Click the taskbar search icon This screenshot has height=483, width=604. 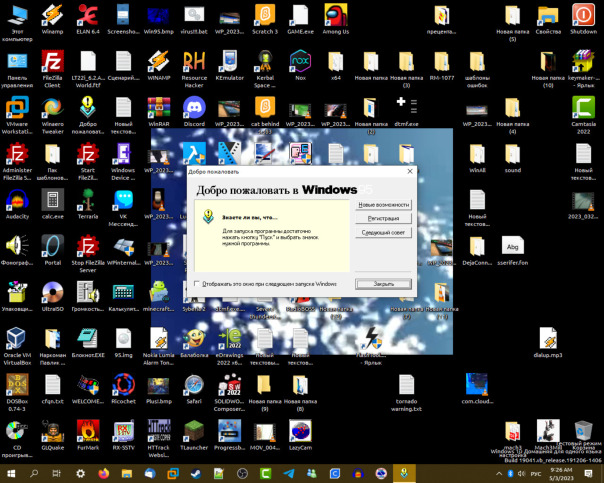pos(34,473)
